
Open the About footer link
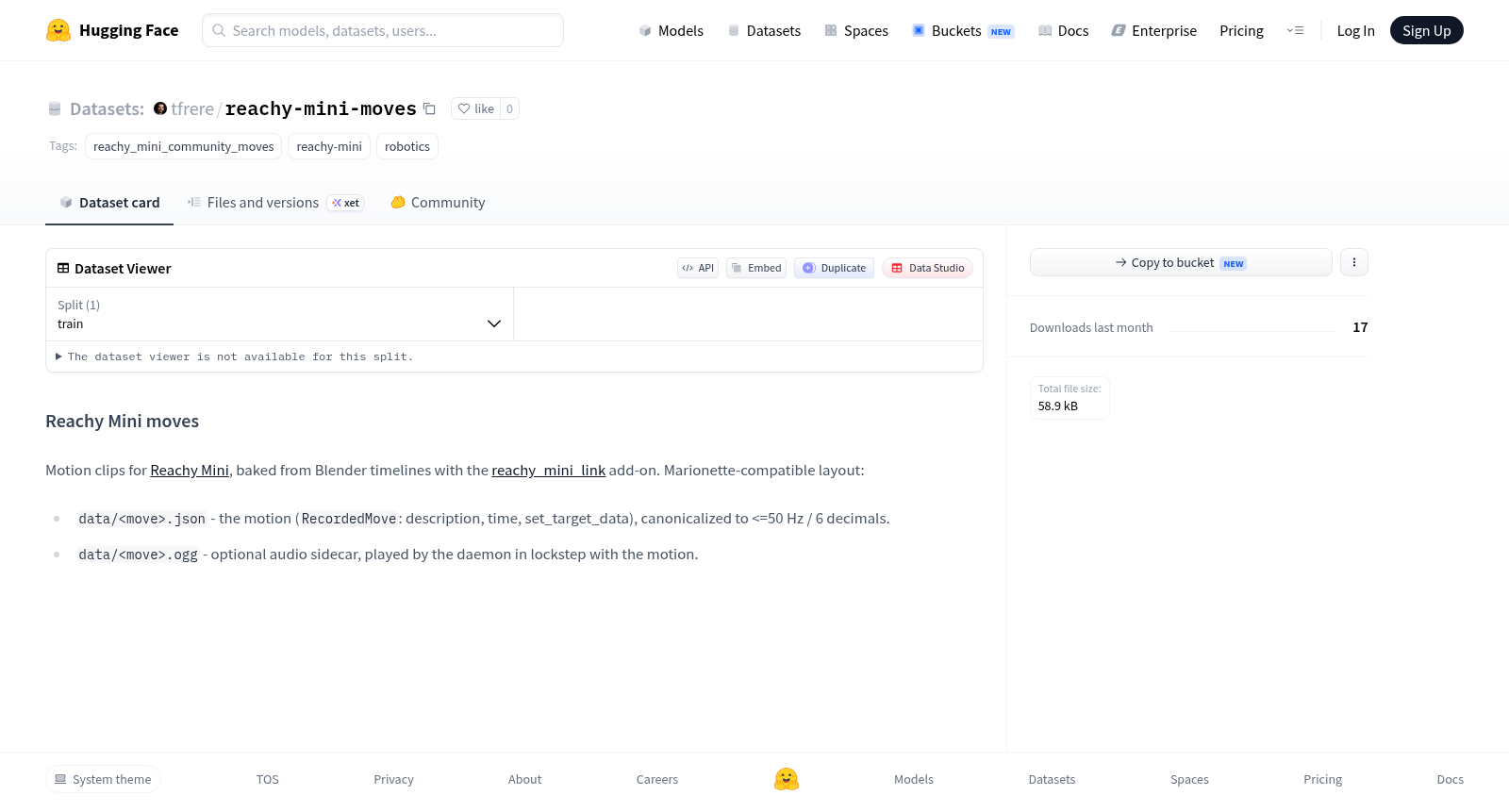[x=524, y=779]
